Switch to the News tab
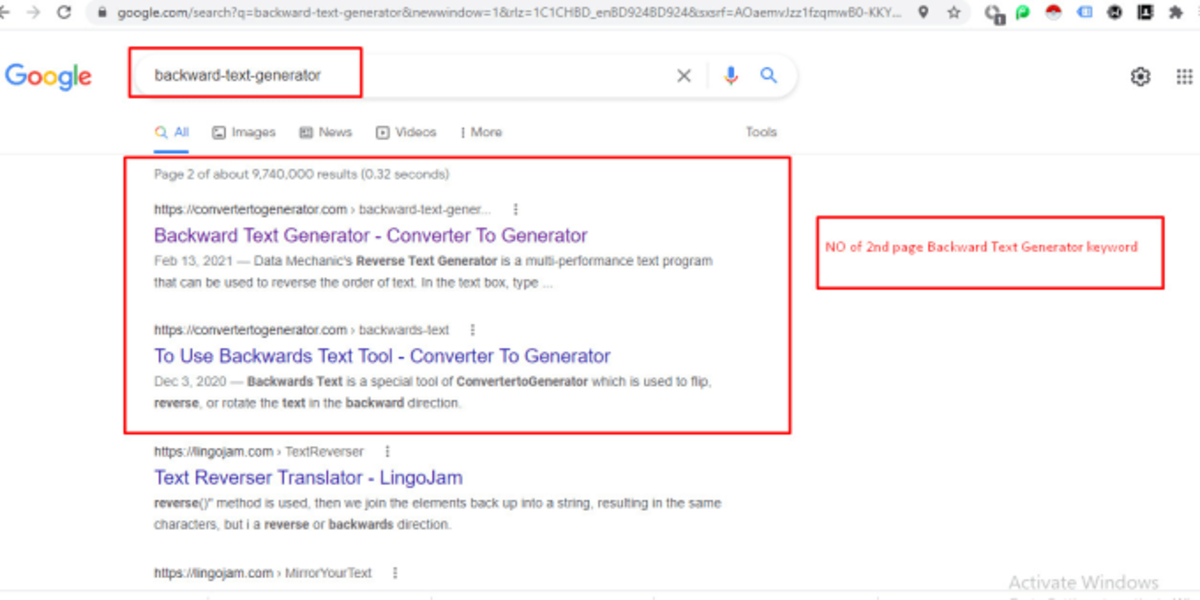This screenshot has width=1200, height=600. coord(326,132)
